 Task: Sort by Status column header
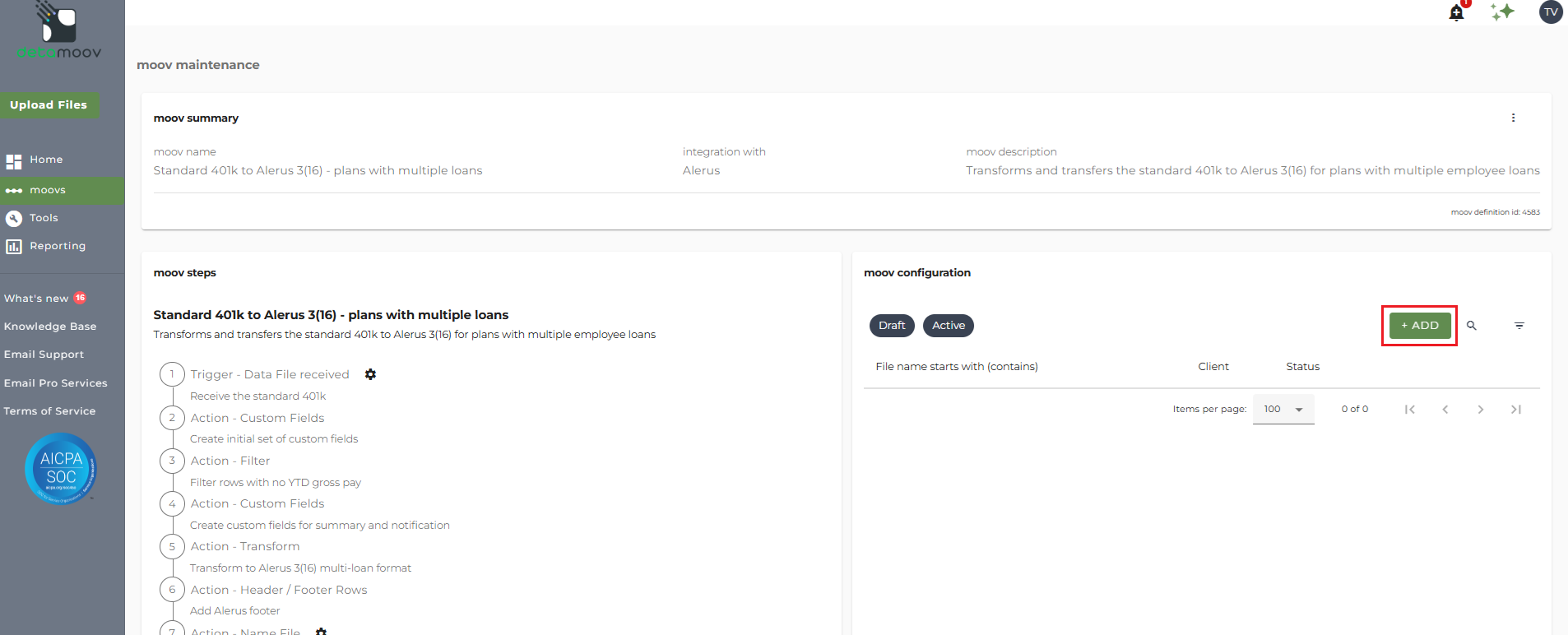pos(1303,367)
